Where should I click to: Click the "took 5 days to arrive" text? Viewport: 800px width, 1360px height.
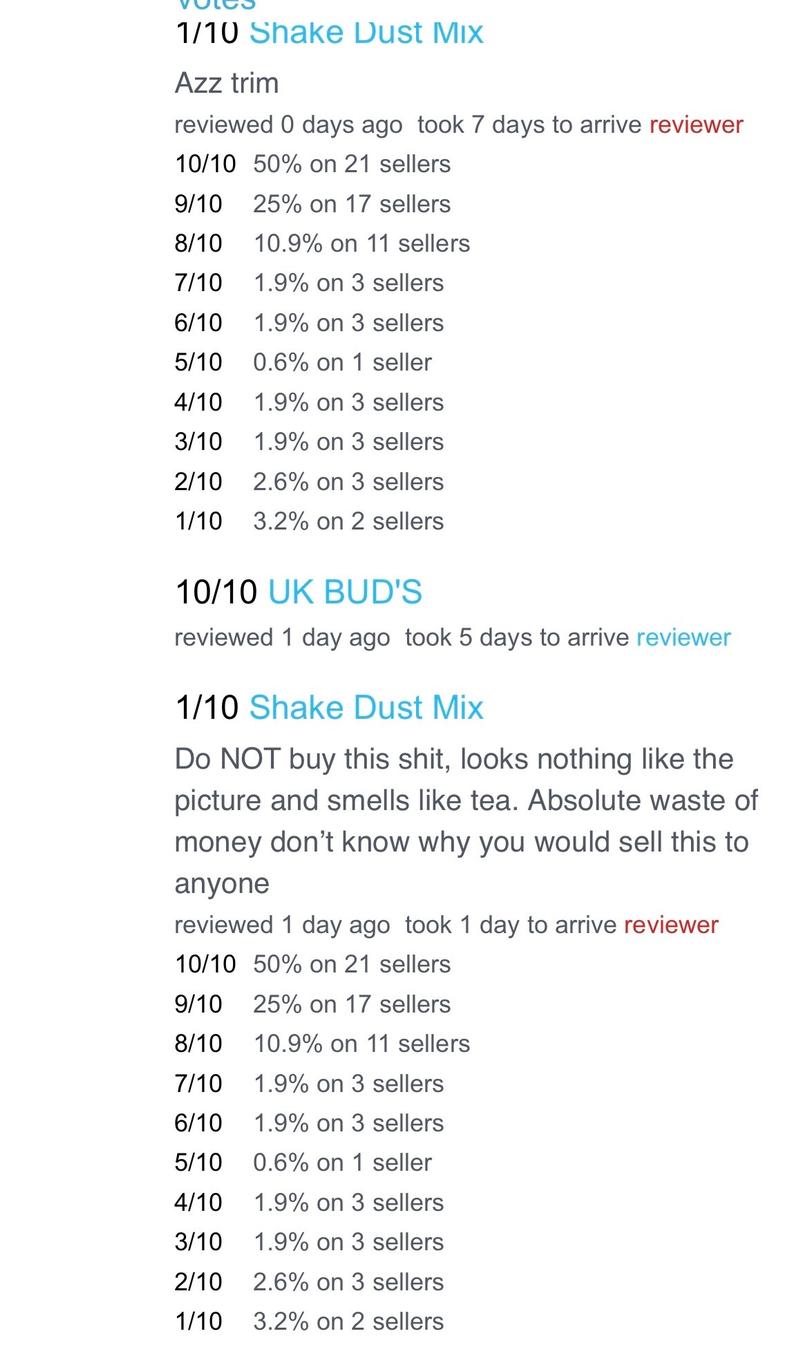(516, 638)
